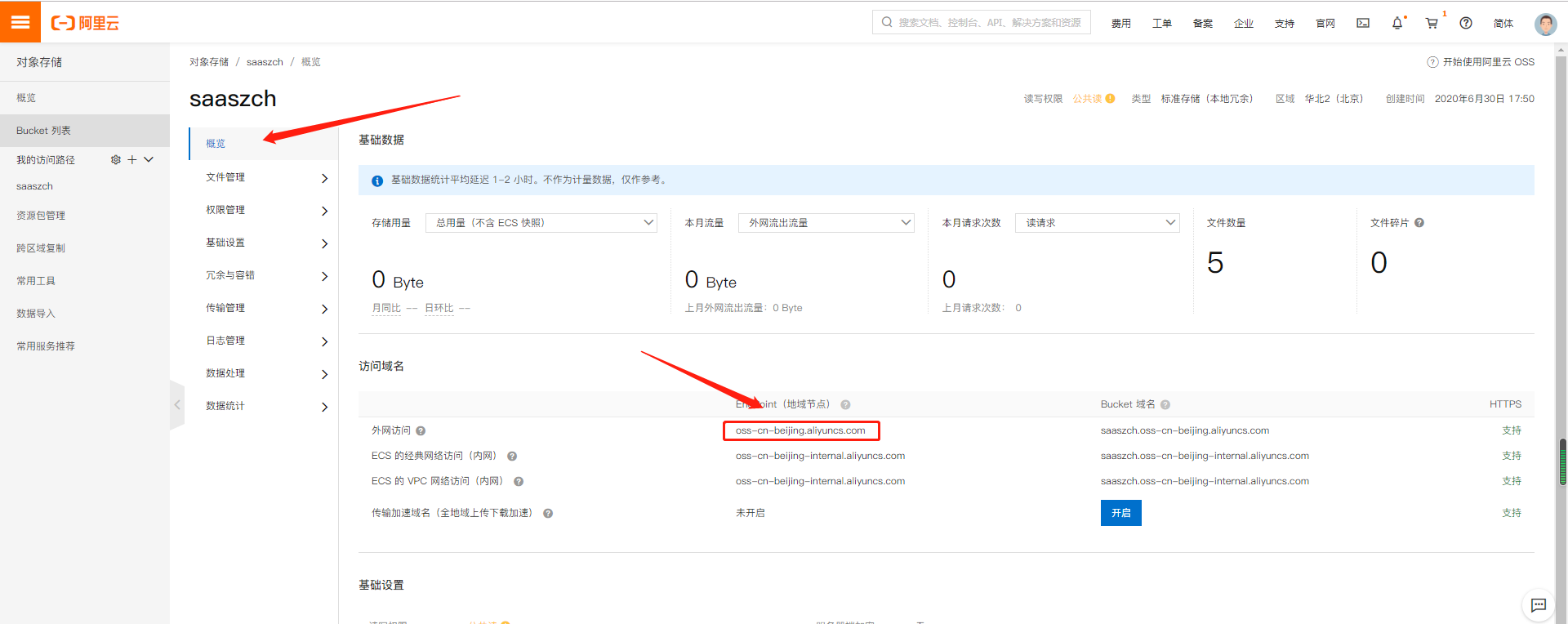Image resolution: width=1568 pixels, height=624 pixels.
Task: Expand the 数据处理 menu
Action: (264, 373)
